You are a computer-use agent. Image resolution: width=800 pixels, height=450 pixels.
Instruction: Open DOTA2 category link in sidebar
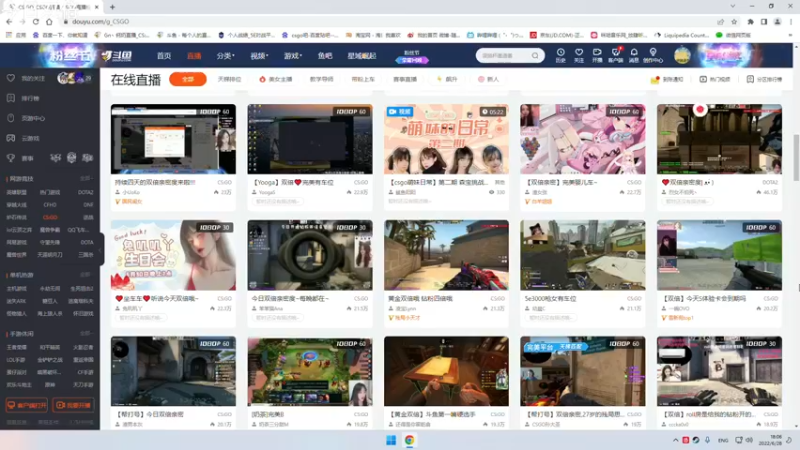pos(86,192)
